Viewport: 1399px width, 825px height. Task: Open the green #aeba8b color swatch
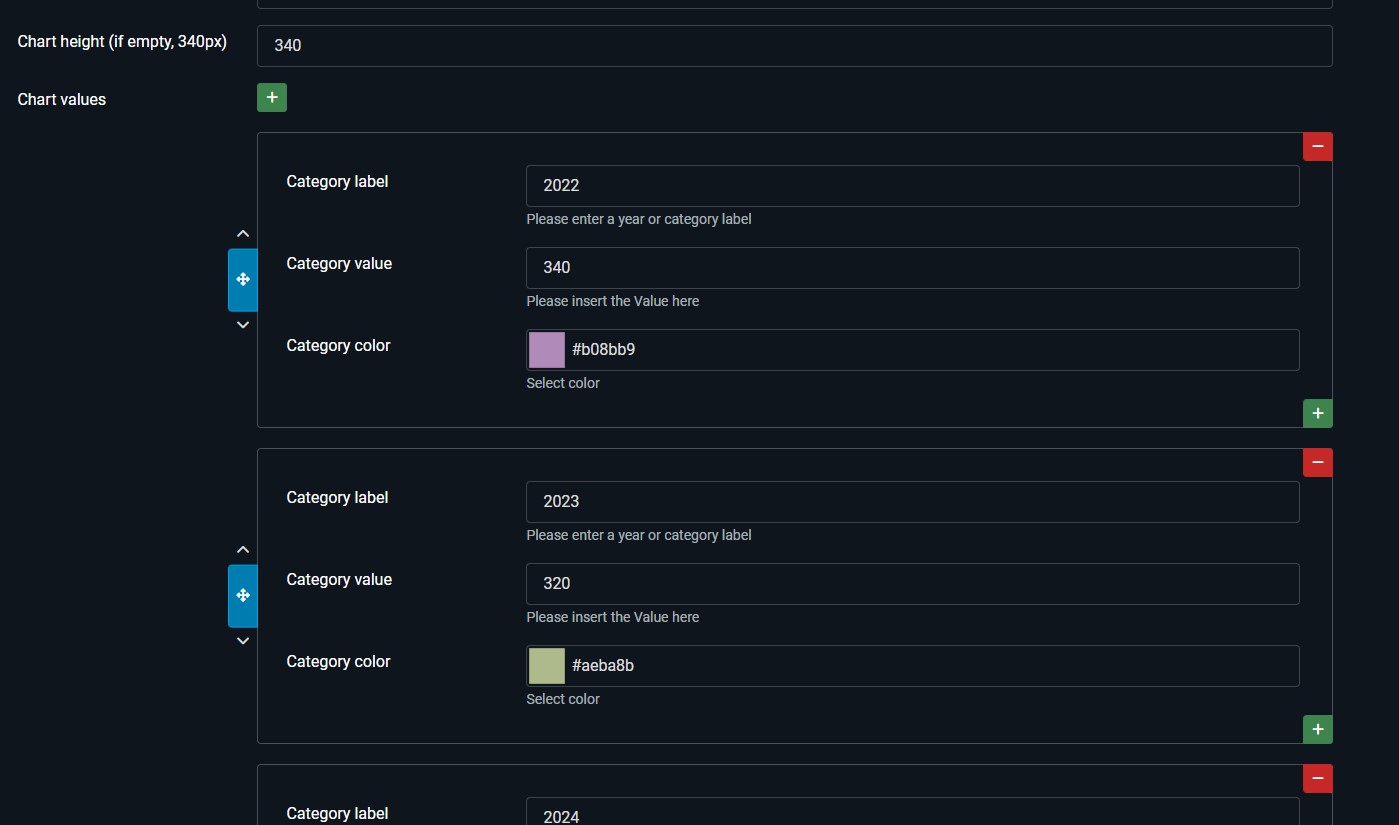pyautogui.click(x=547, y=666)
